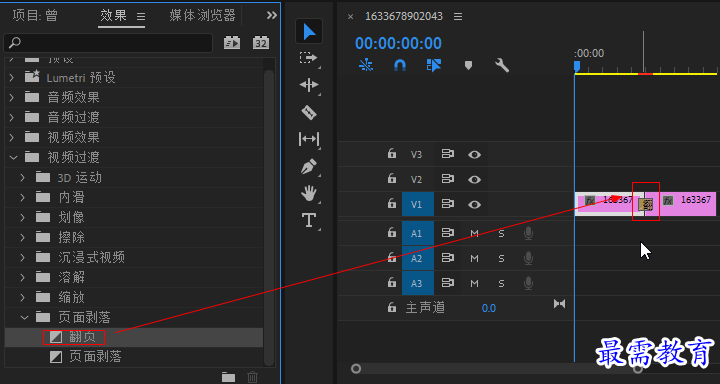Expand the 擦除 folder
720x384 pixels.
22,237
